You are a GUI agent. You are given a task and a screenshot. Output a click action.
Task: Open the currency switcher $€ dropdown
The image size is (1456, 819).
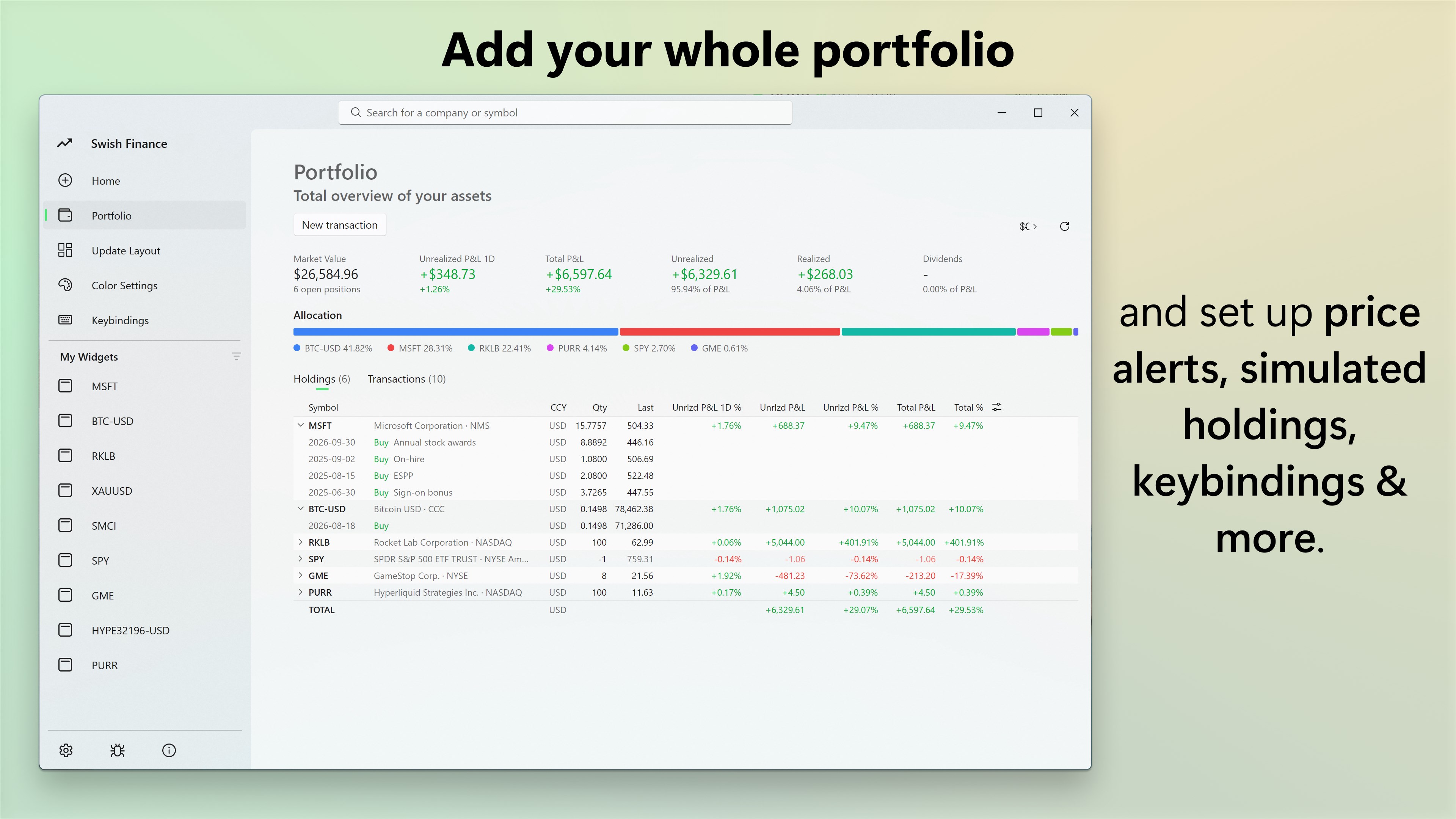pyautogui.click(x=1028, y=226)
